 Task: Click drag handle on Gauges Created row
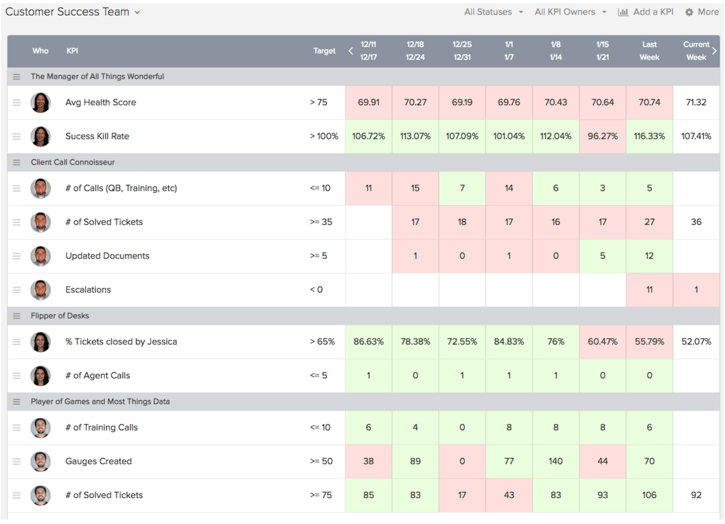coord(17,461)
